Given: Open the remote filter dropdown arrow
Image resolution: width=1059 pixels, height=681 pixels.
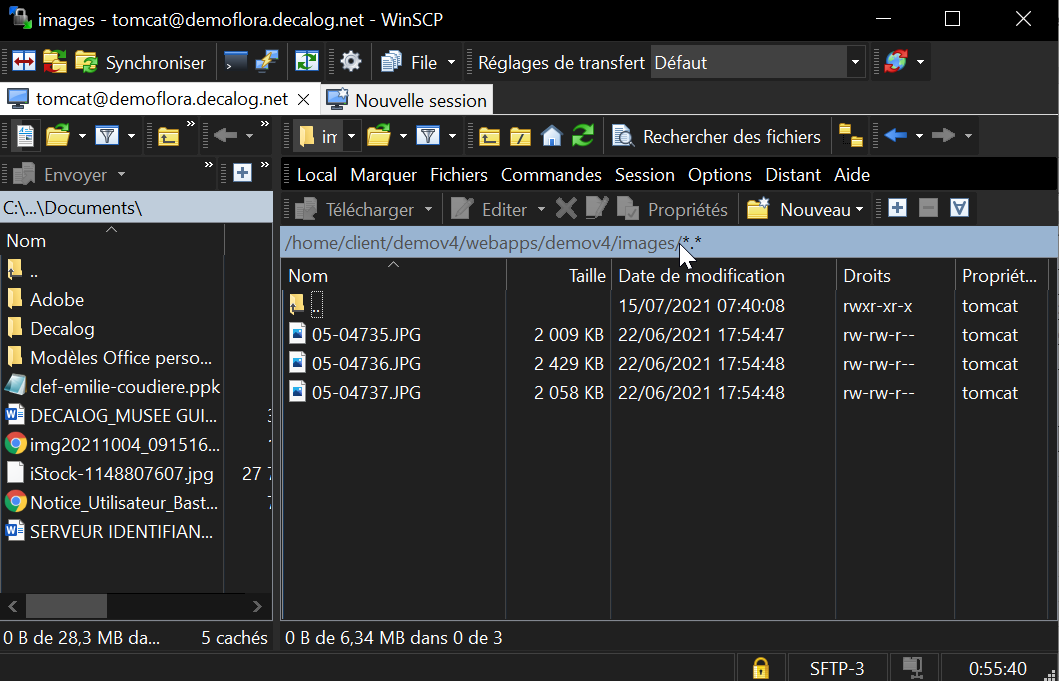Looking at the screenshot, I should tap(452, 136).
